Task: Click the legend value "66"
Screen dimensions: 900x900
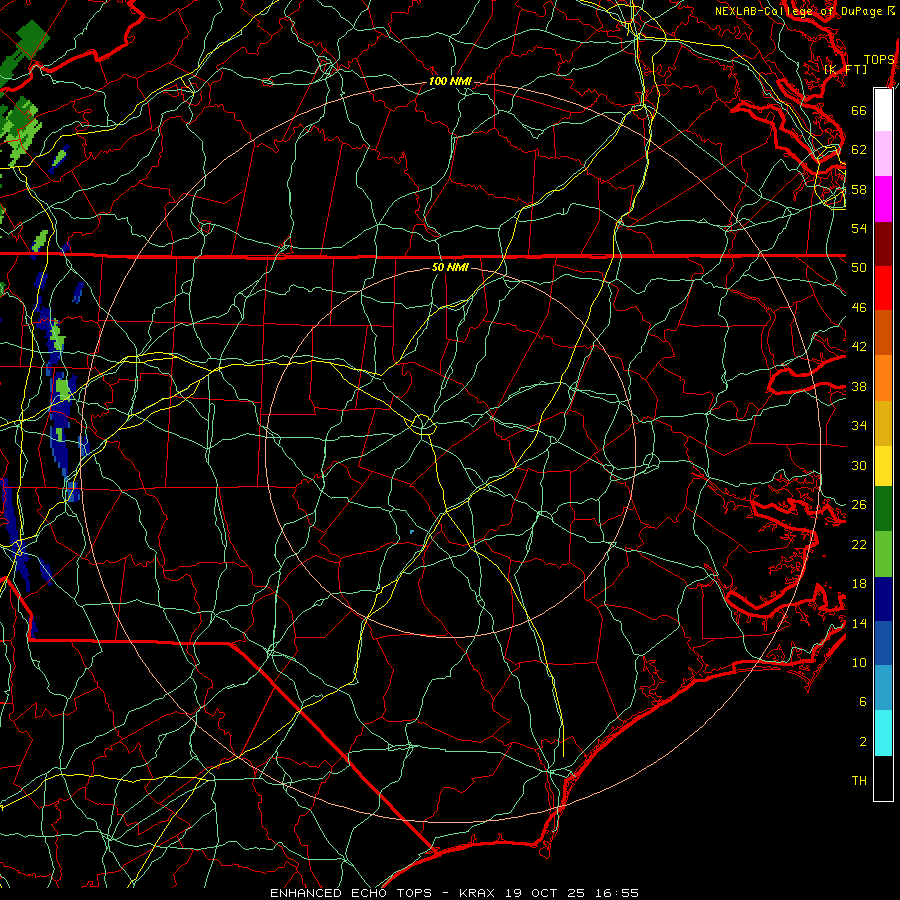Action: pos(859,110)
